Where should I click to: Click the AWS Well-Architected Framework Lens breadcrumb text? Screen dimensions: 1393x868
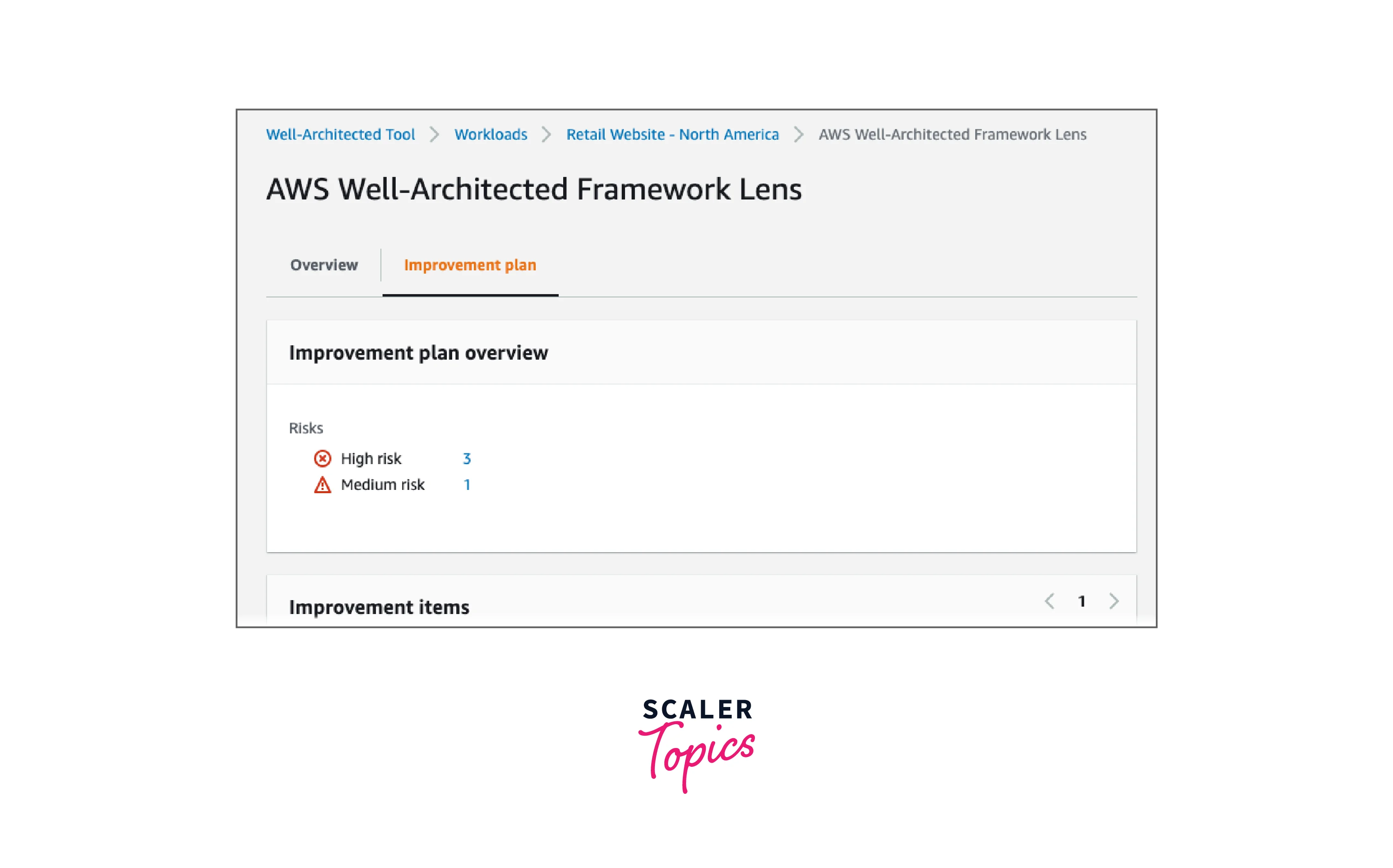[951, 134]
